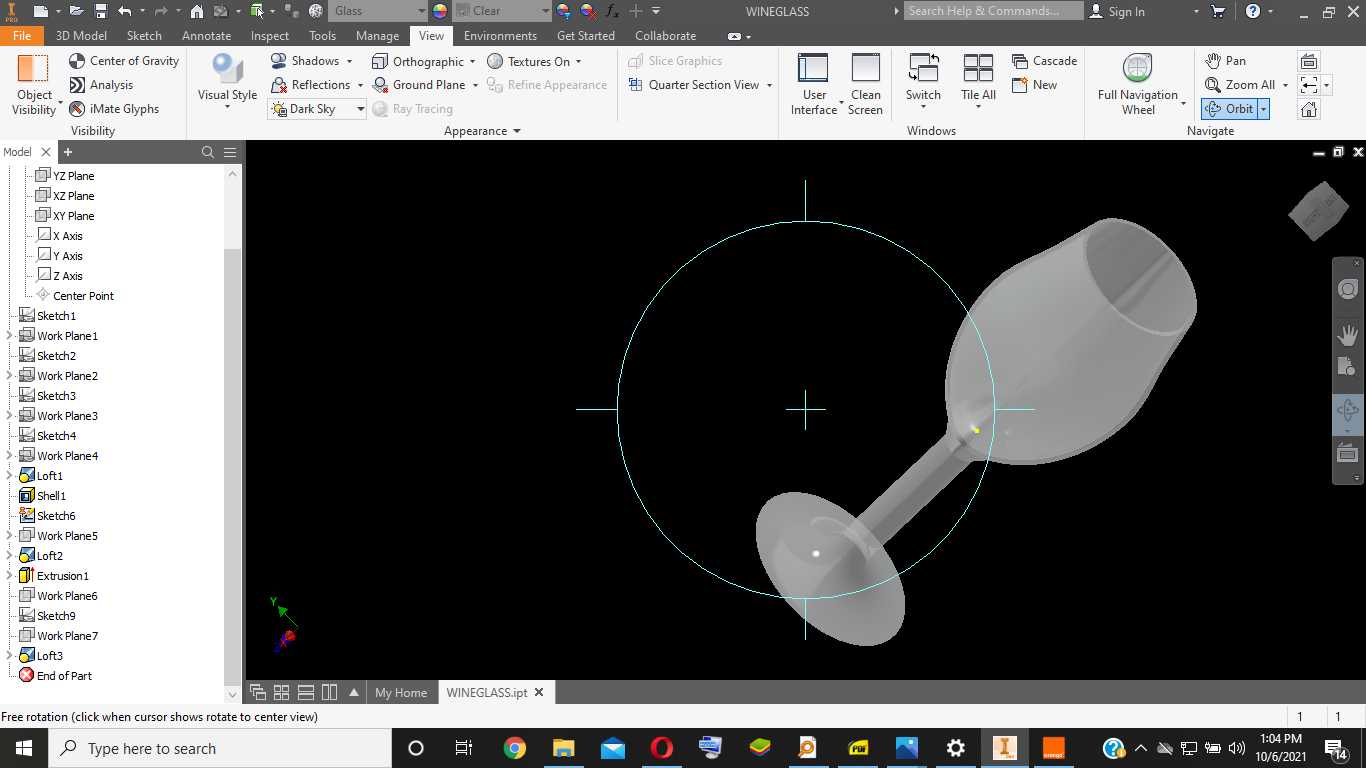Open the My Home document tab
This screenshot has height=768, width=1366.
(x=401, y=692)
